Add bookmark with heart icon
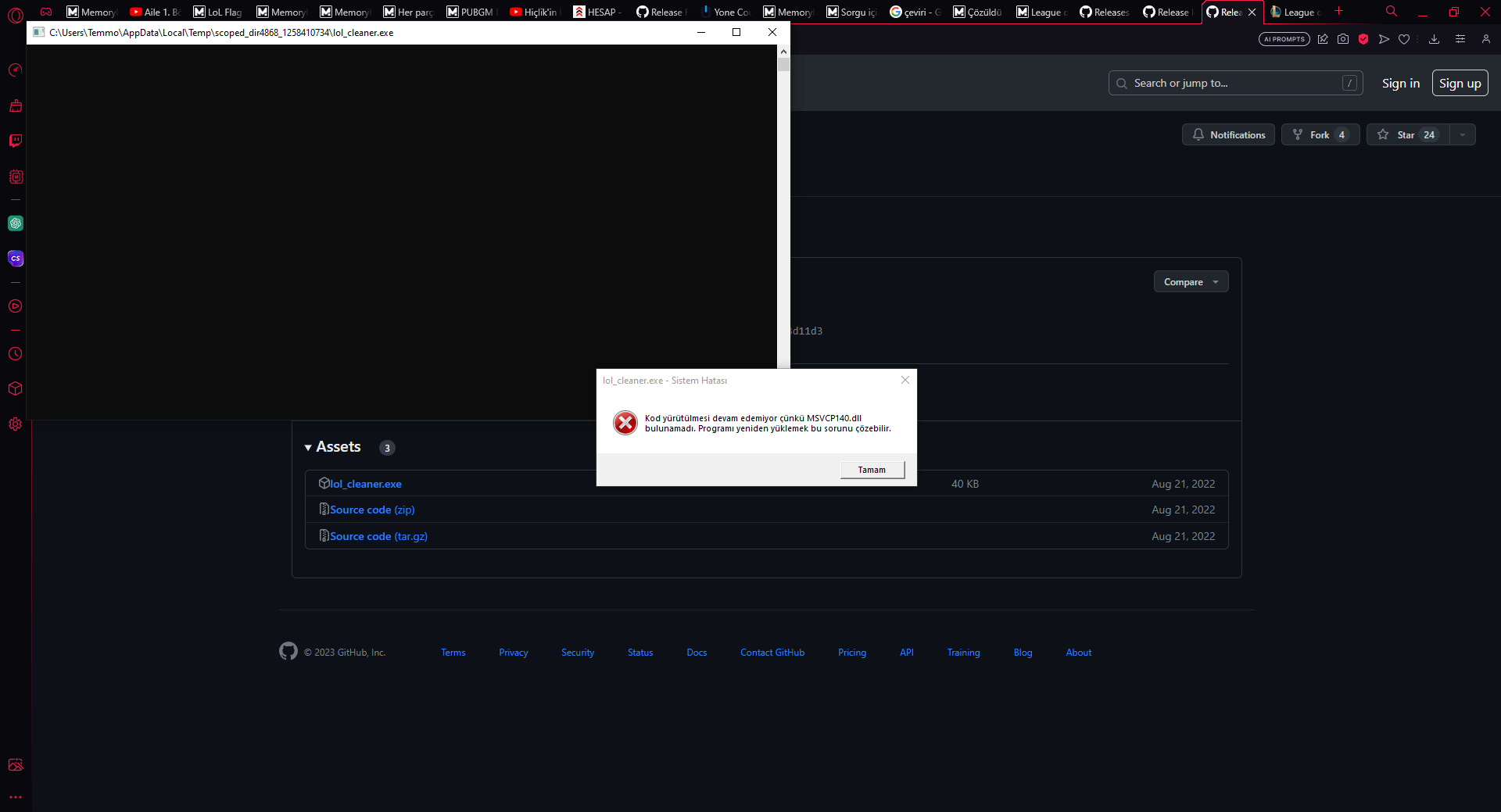The image size is (1501, 812). point(1404,39)
